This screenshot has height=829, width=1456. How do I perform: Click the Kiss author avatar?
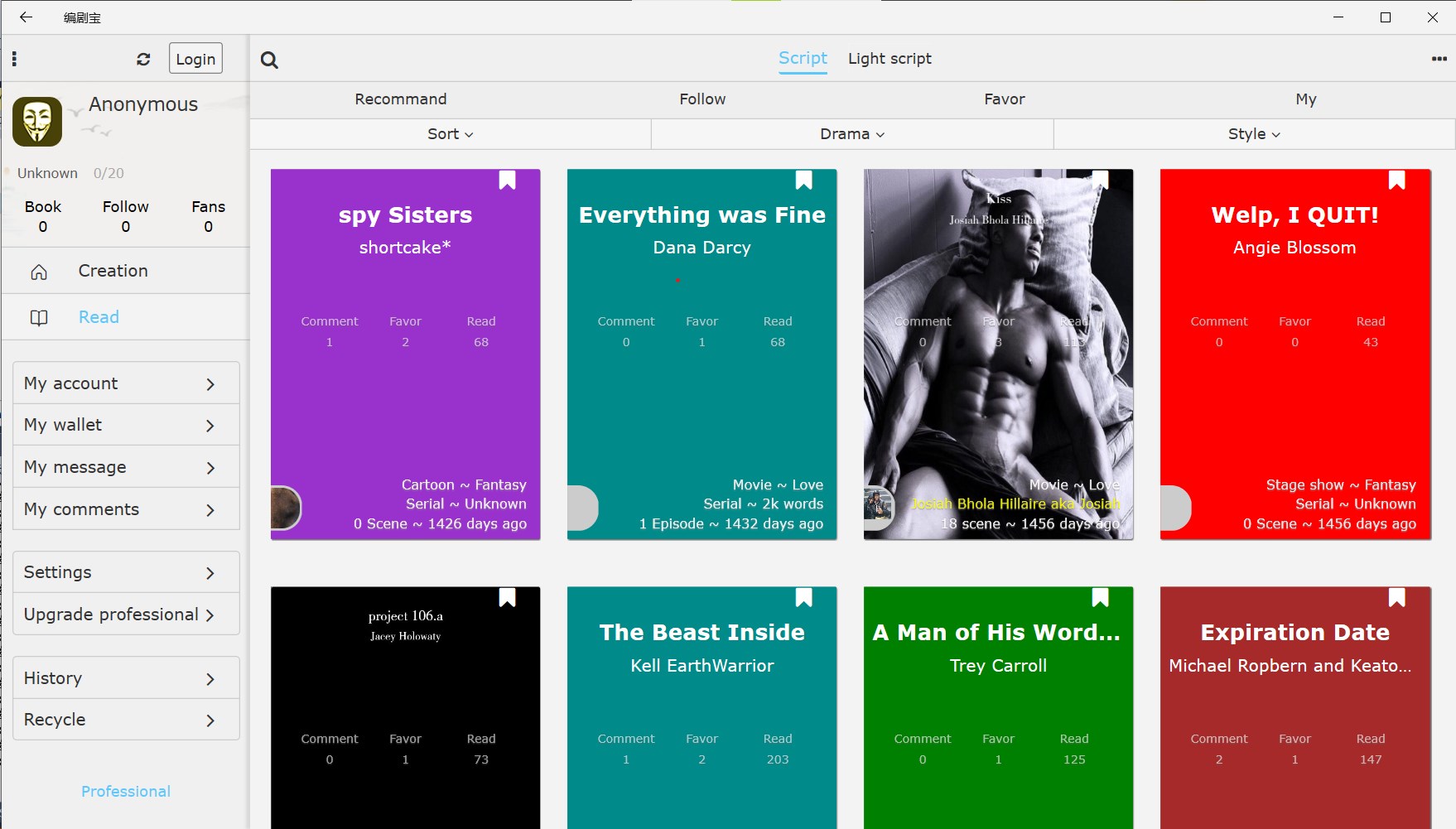point(879,508)
